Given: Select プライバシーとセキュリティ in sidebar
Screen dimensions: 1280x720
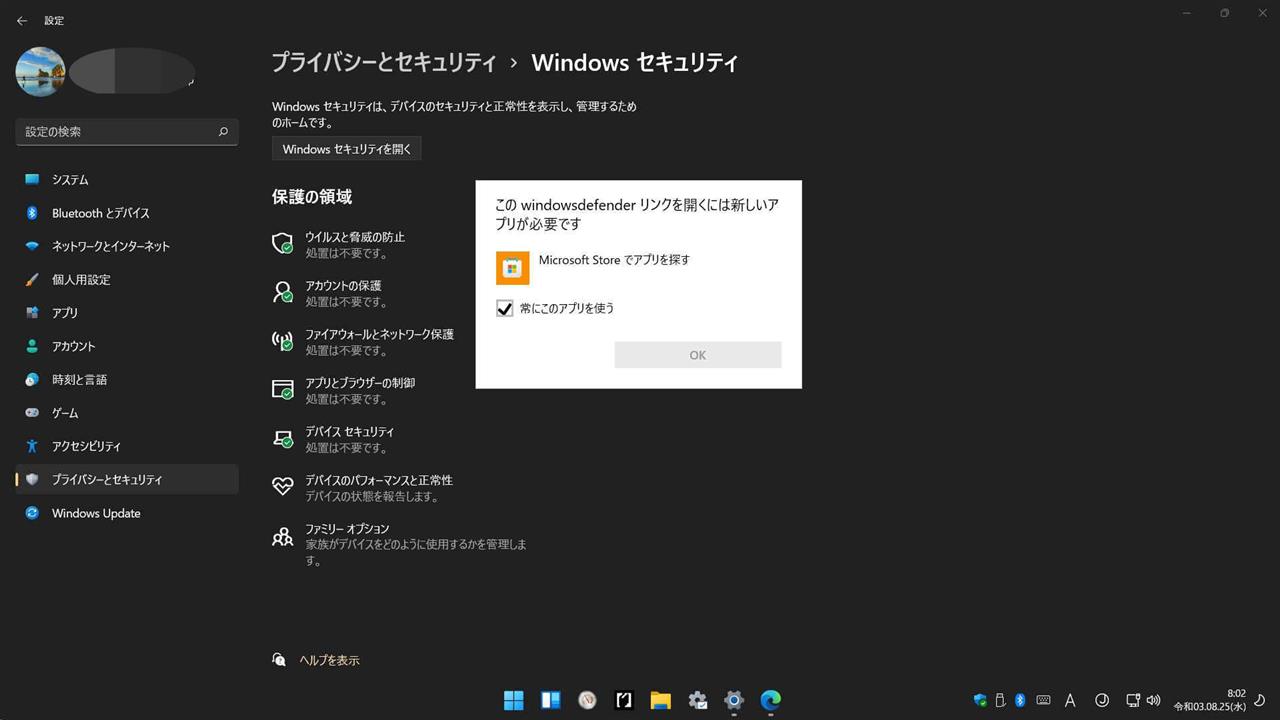Looking at the screenshot, I should [127, 480].
